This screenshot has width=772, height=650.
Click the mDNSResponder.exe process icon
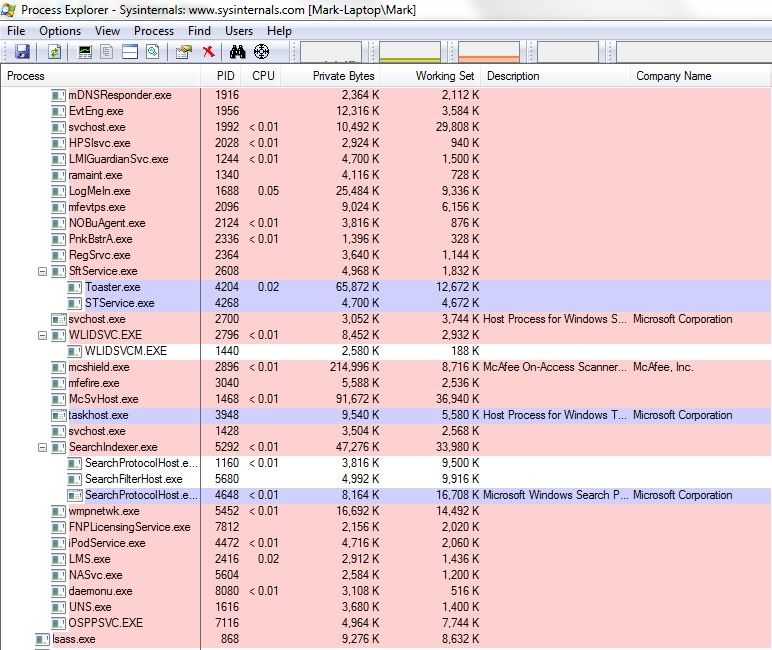tap(58, 95)
